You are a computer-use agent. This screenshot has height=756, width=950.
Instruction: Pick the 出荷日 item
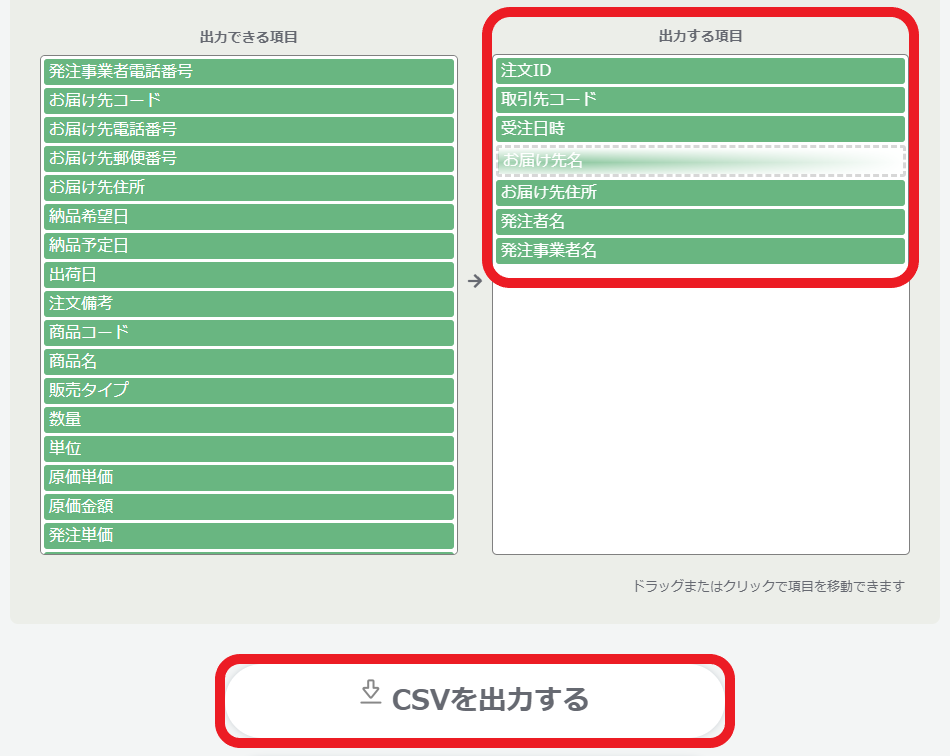(x=248, y=275)
